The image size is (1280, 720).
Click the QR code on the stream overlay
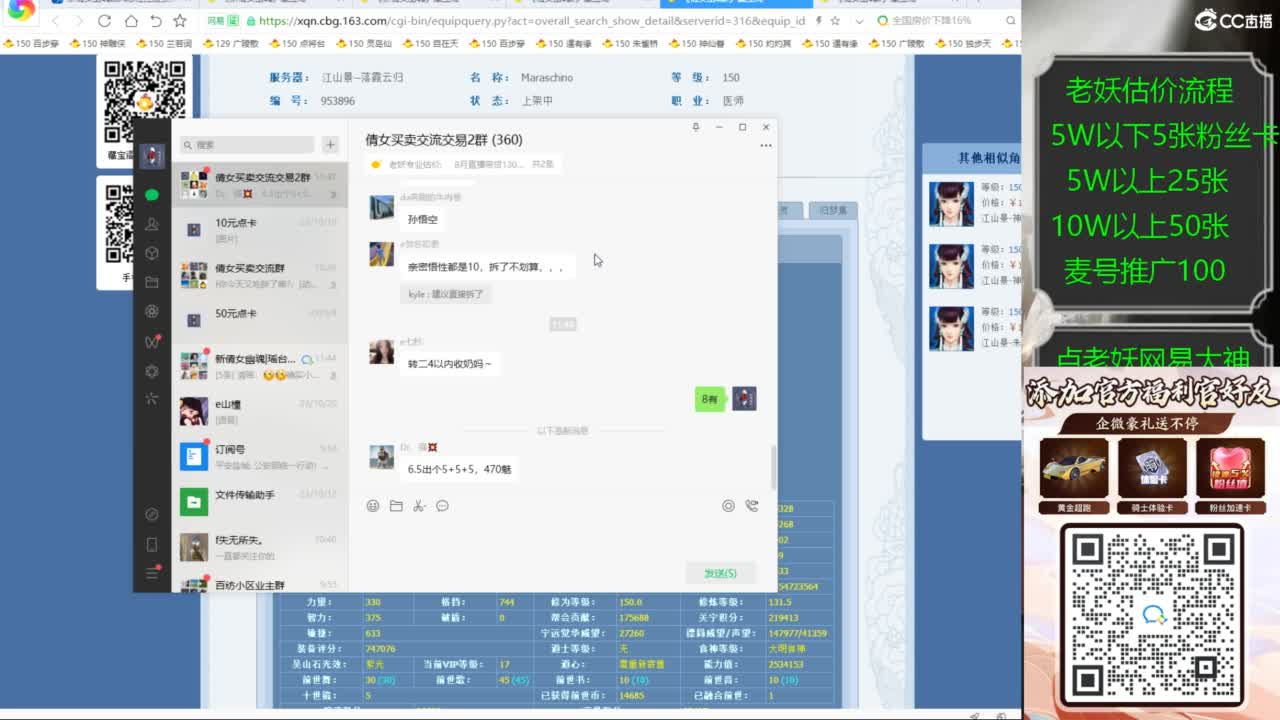[x=1152, y=614]
